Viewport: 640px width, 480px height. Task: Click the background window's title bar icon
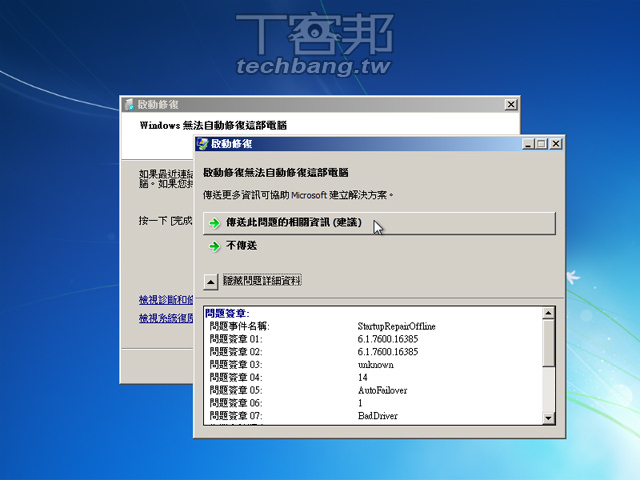tap(129, 104)
